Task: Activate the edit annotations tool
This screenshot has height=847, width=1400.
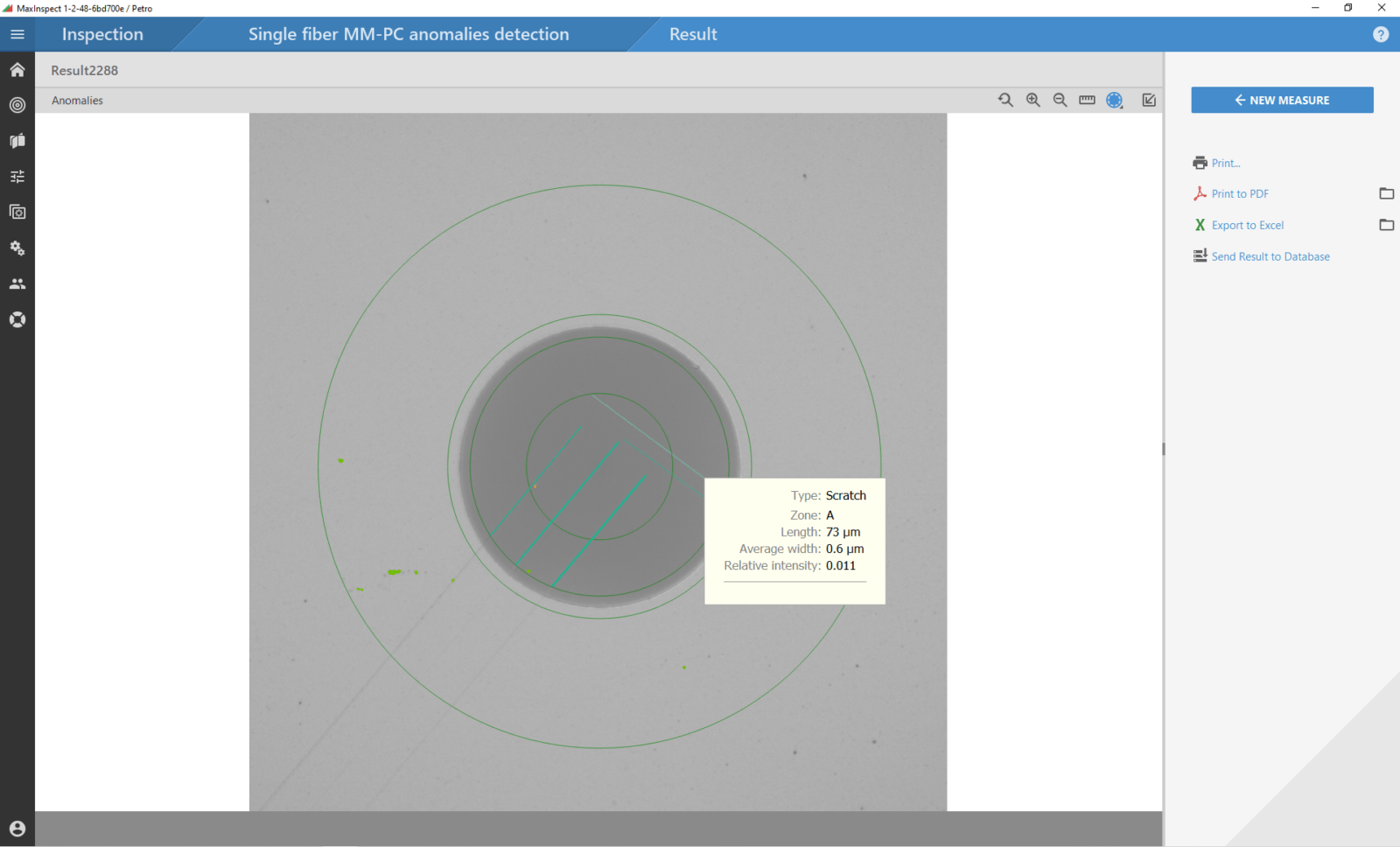Action: click(x=1149, y=100)
